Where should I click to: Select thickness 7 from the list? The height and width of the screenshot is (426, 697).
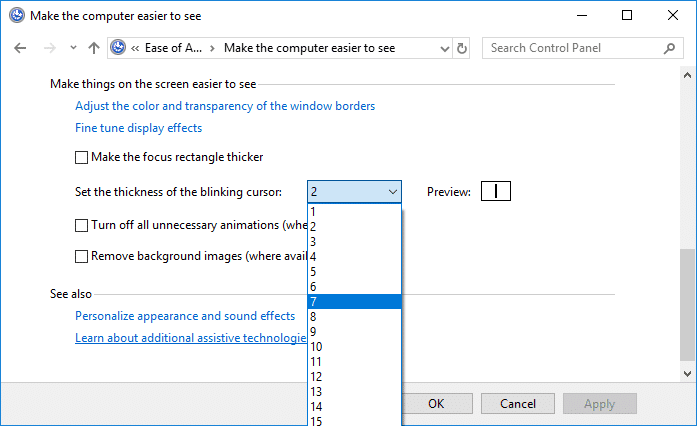point(354,301)
